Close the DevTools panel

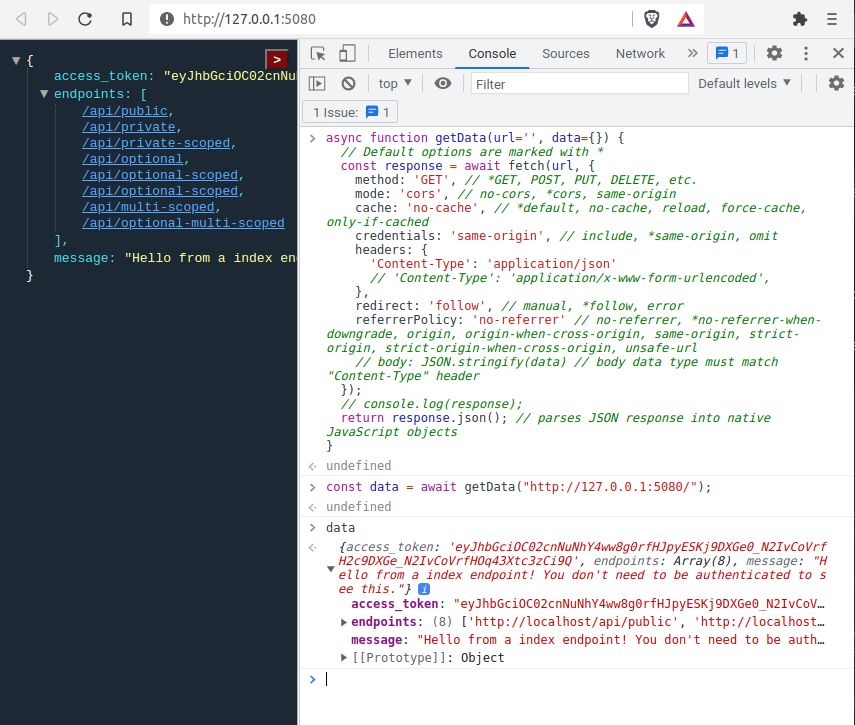coord(838,53)
